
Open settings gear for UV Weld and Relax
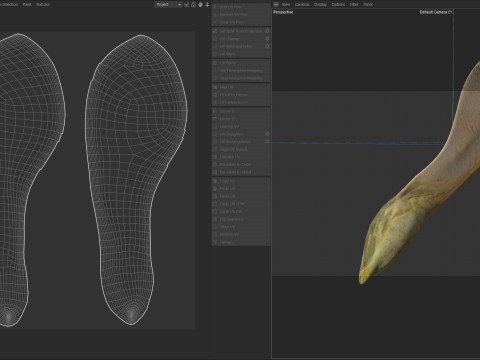[267, 46]
